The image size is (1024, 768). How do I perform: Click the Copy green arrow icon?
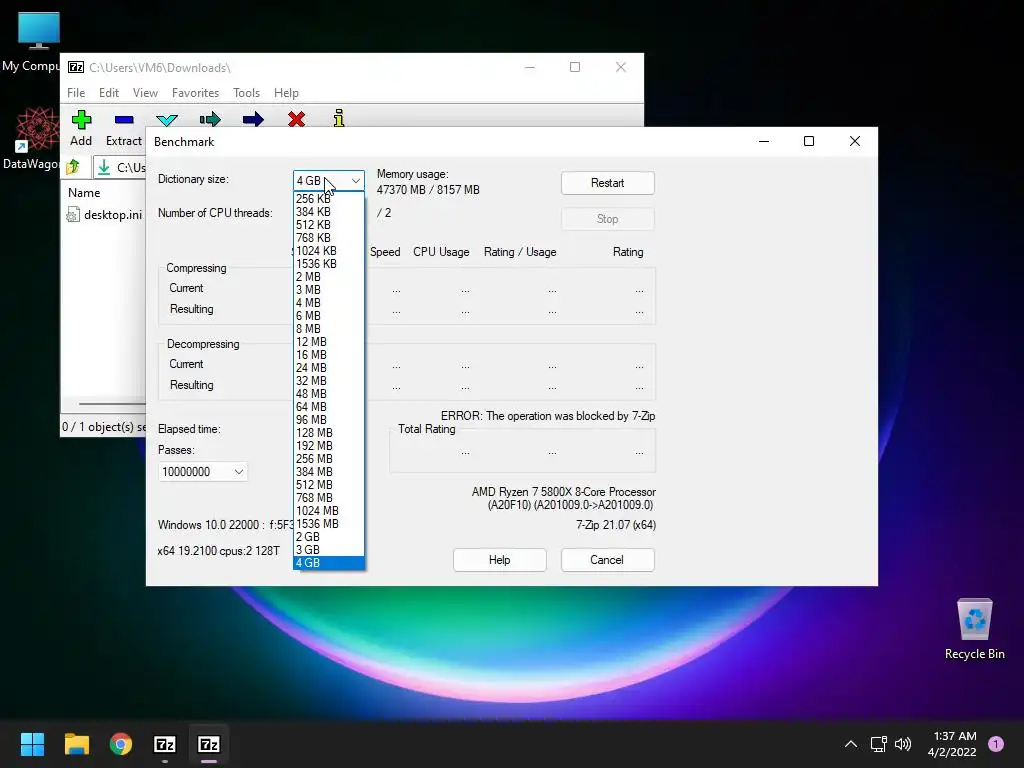pos(210,119)
